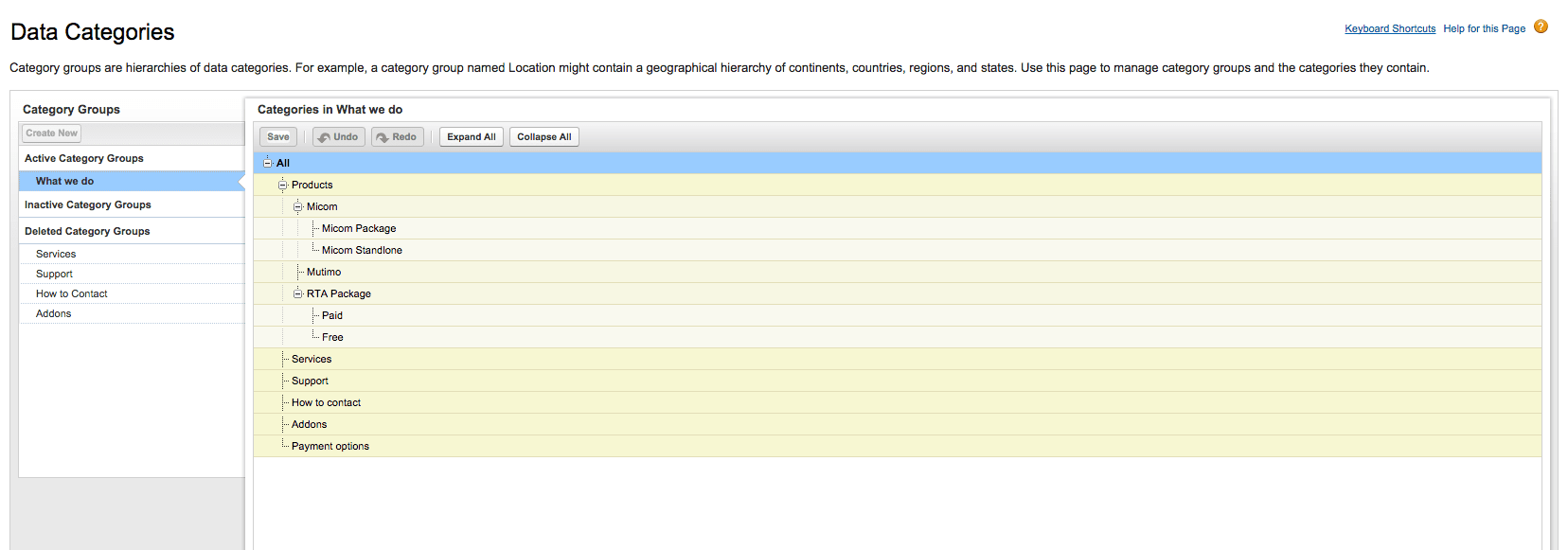The width and height of the screenshot is (1568, 550).
Task: Select How to contact in the tree
Action: (326, 402)
